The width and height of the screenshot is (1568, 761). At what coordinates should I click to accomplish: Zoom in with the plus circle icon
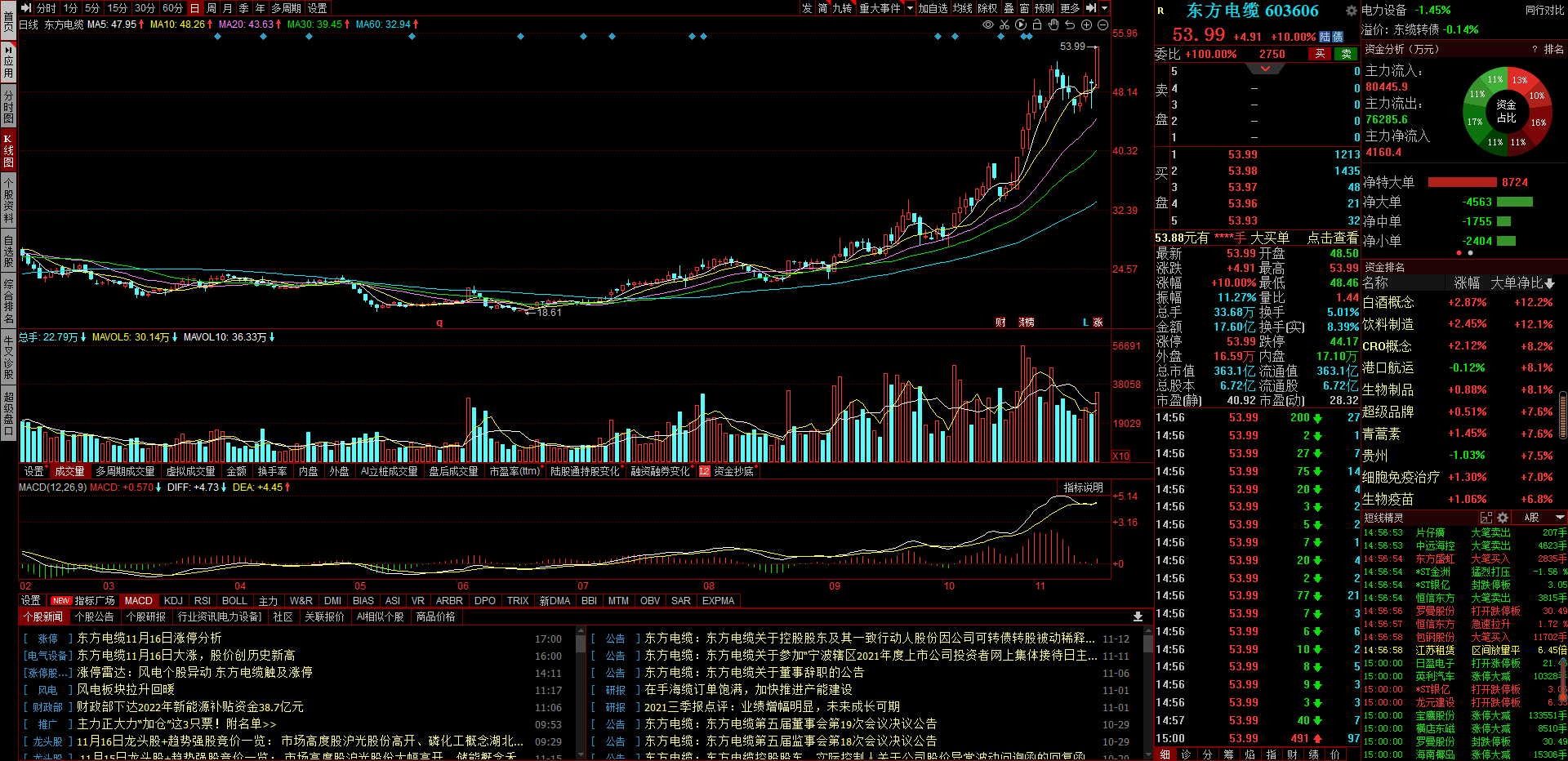point(1086,25)
